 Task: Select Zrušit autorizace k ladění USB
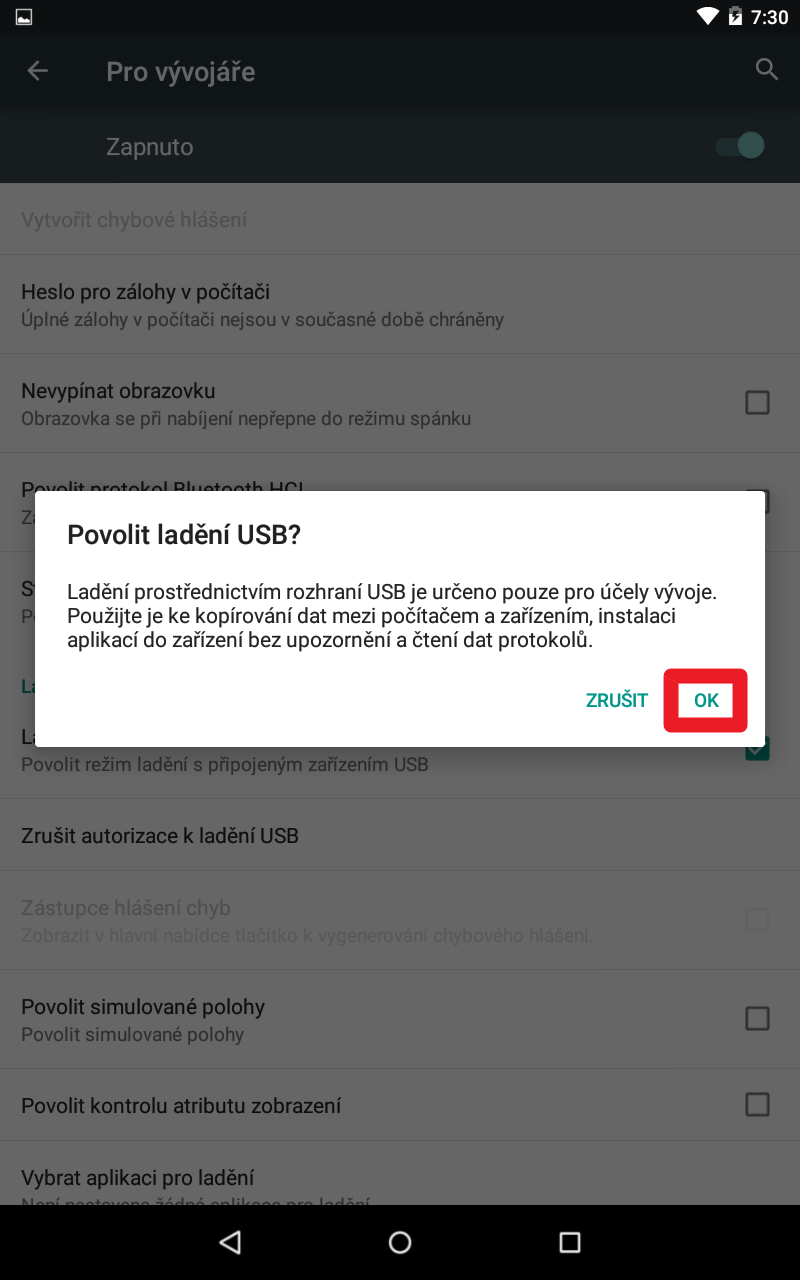pyautogui.click(x=400, y=835)
